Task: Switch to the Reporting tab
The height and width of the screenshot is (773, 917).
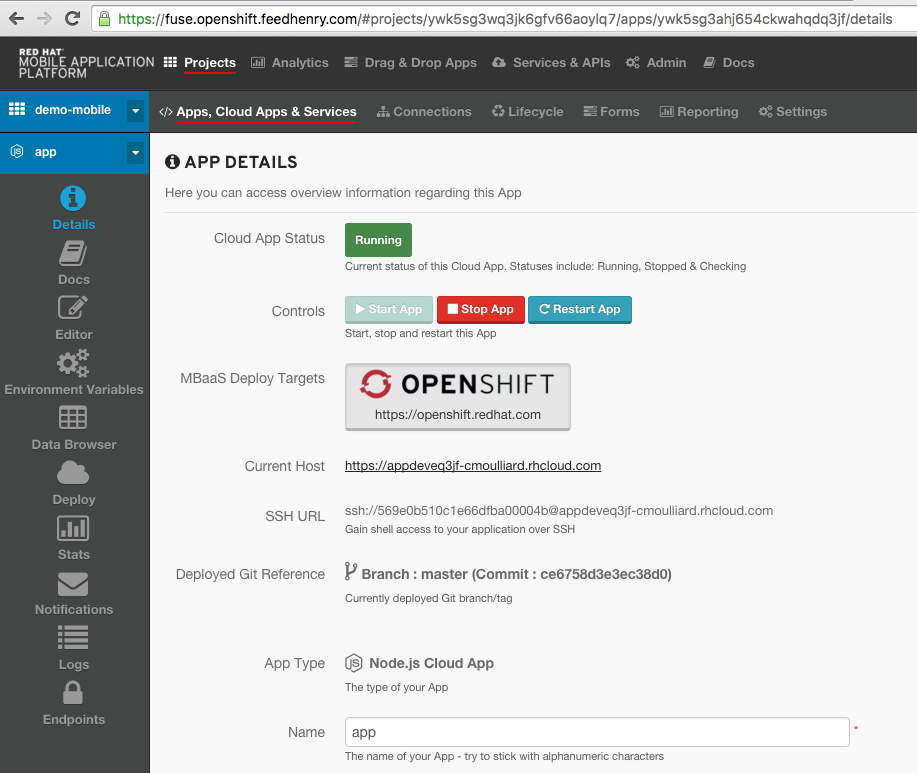Action: (x=699, y=112)
